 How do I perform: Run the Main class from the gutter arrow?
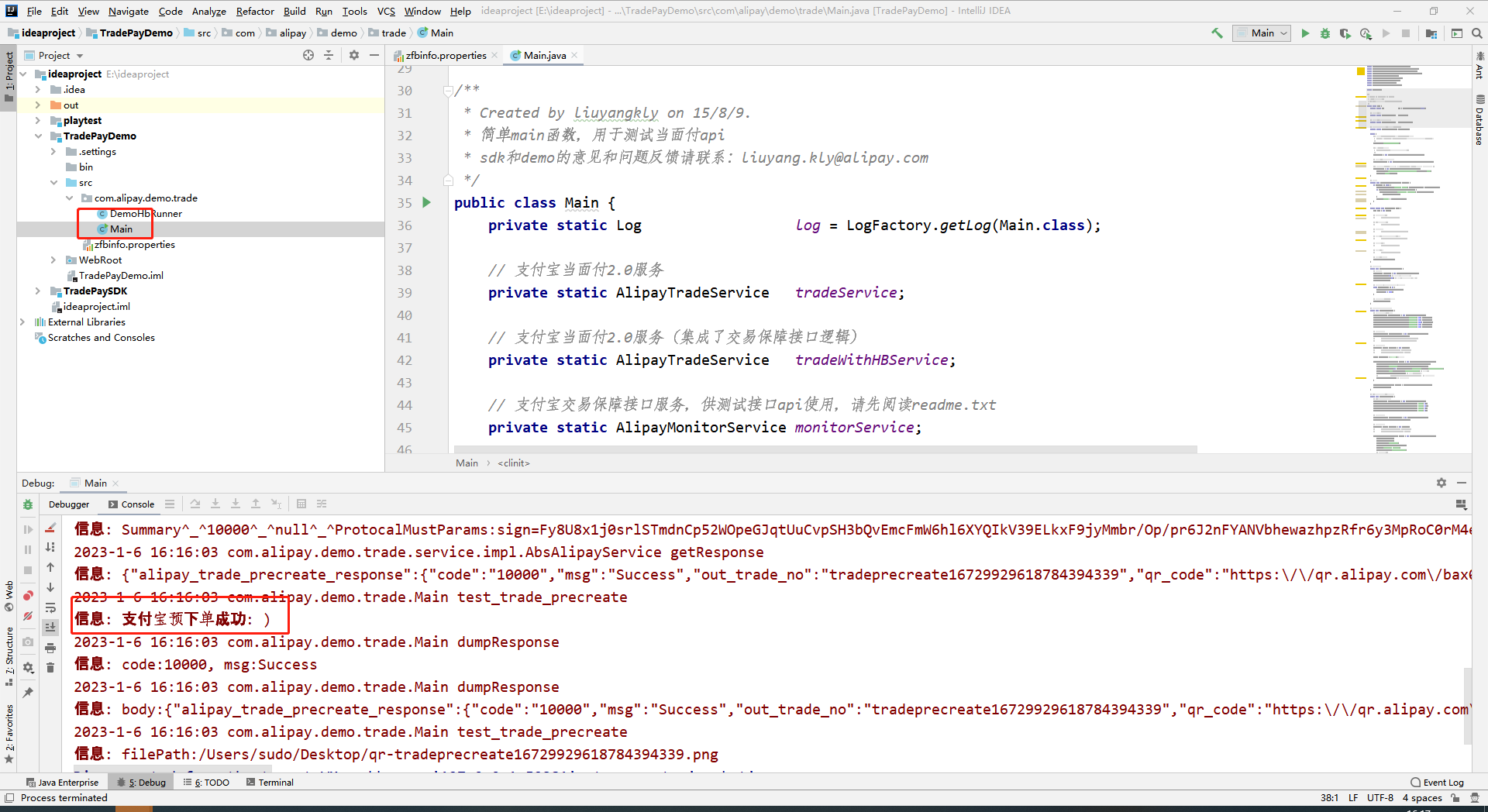click(x=426, y=202)
